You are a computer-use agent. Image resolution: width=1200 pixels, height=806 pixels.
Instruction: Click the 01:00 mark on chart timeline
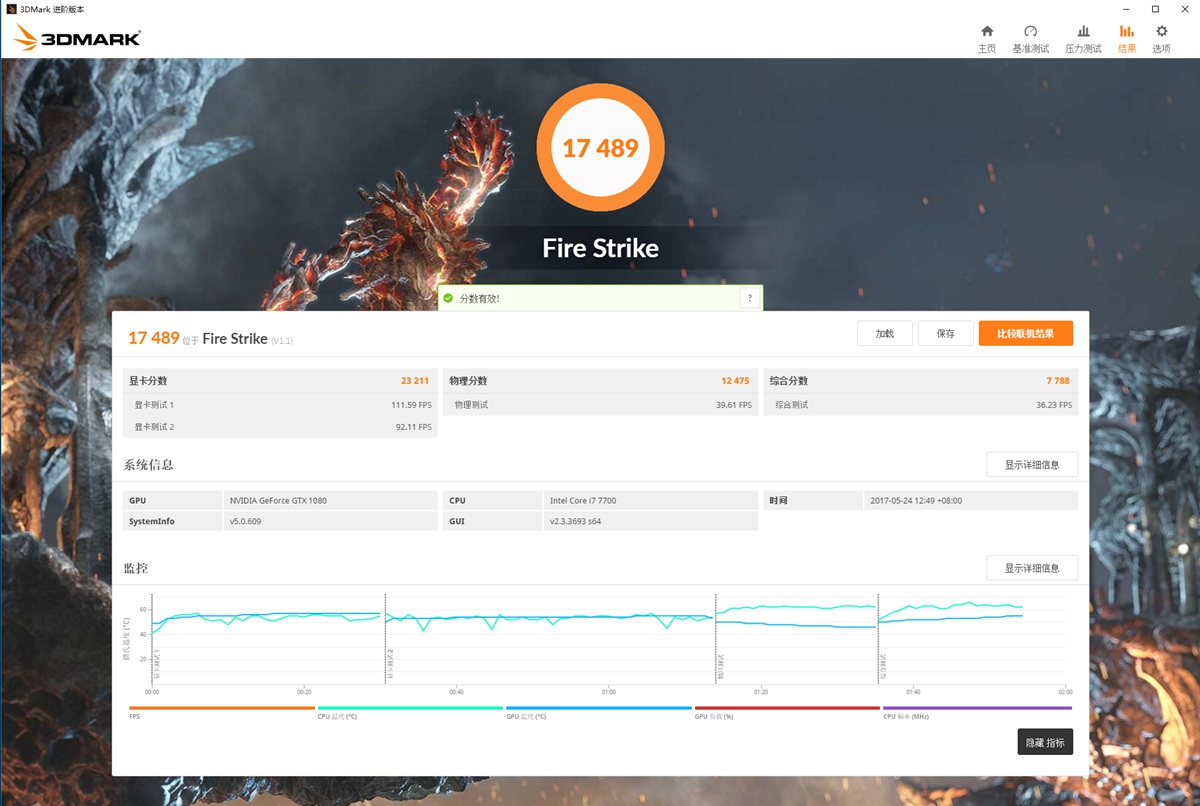coord(608,691)
